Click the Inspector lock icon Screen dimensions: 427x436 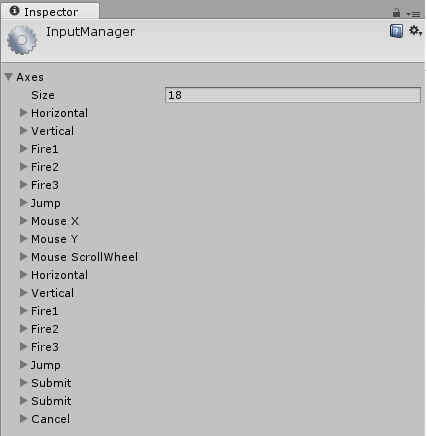click(396, 13)
